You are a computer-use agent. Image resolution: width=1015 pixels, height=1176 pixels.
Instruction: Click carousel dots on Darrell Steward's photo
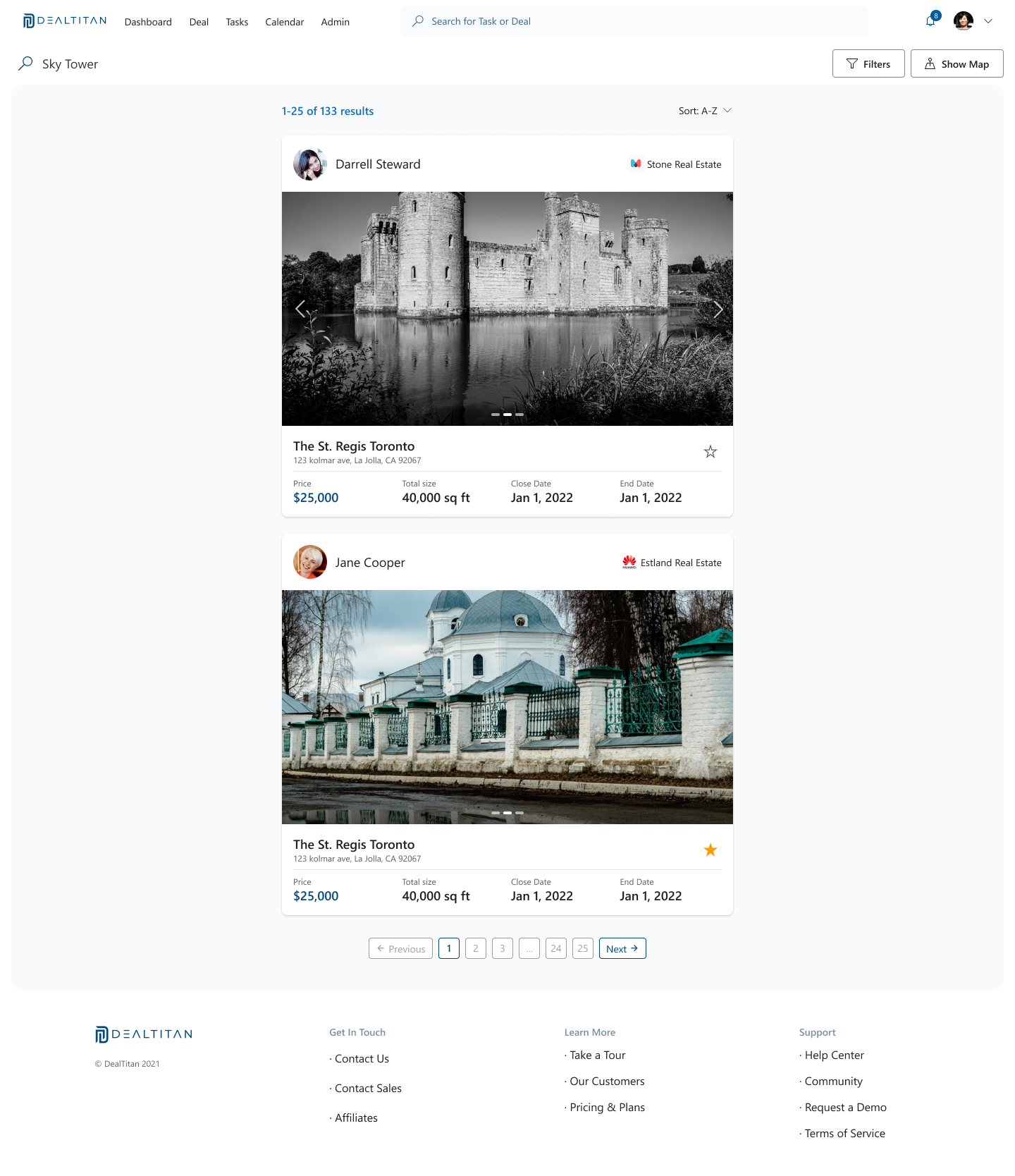pyautogui.click(x=508, y=415)
